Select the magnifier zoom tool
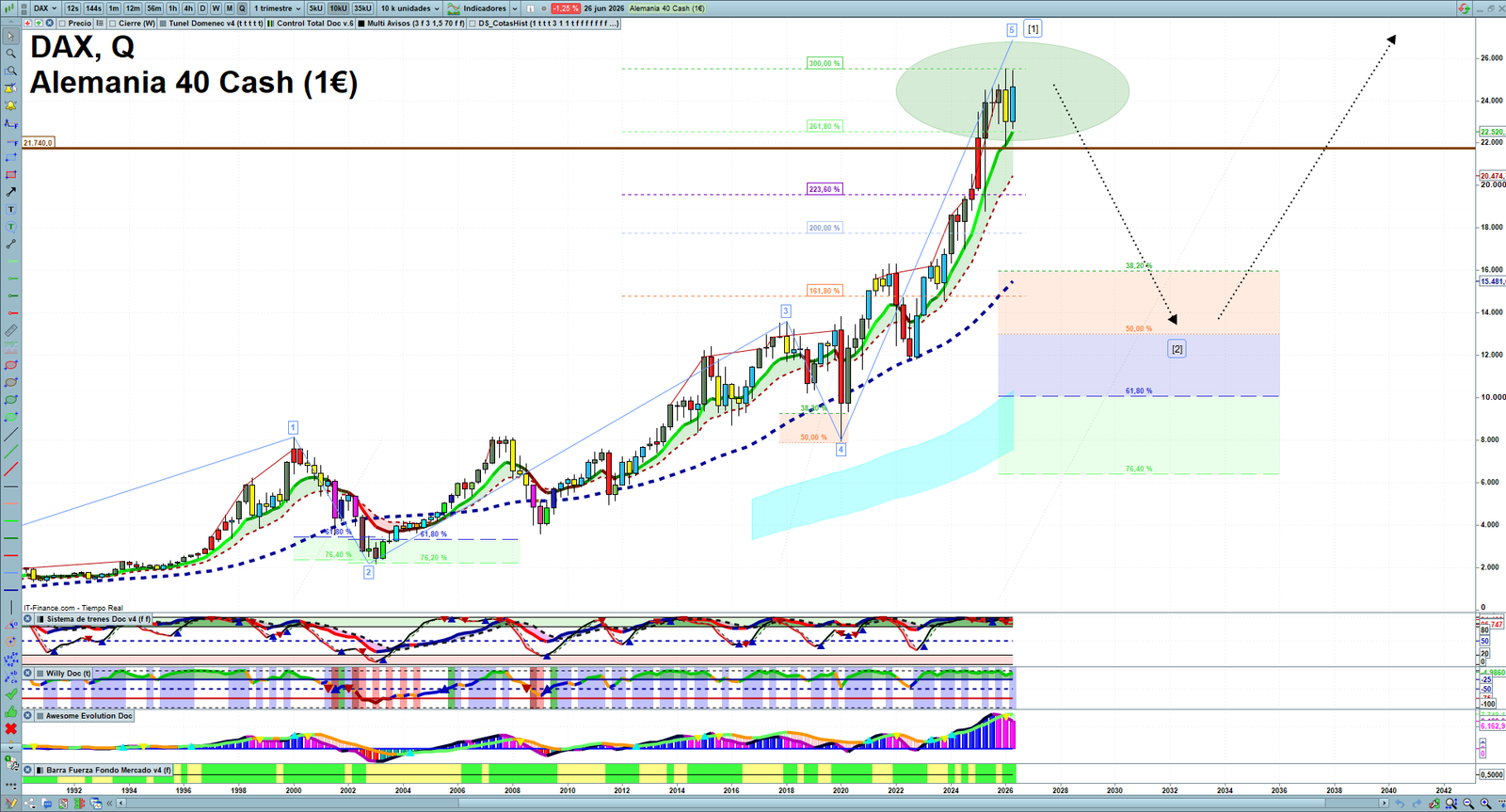This screenshot has width=1506, height=812. pos(11,54)
